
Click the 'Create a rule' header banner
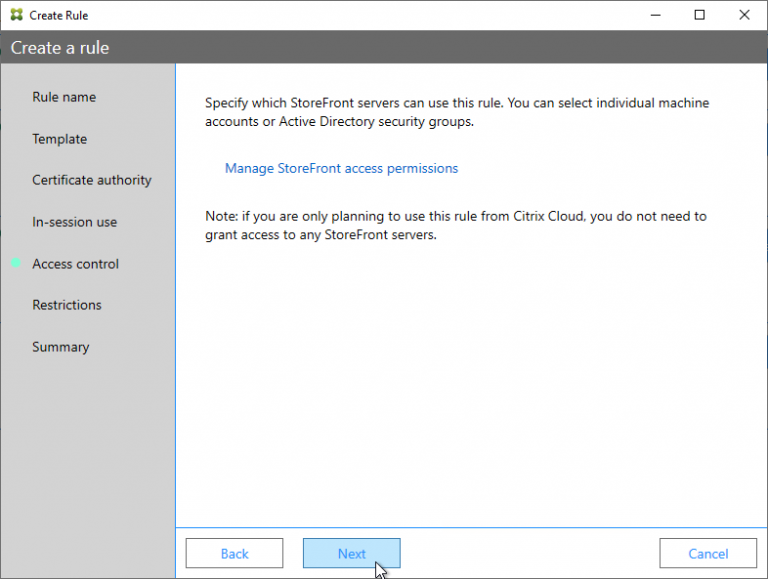[60, 48]
